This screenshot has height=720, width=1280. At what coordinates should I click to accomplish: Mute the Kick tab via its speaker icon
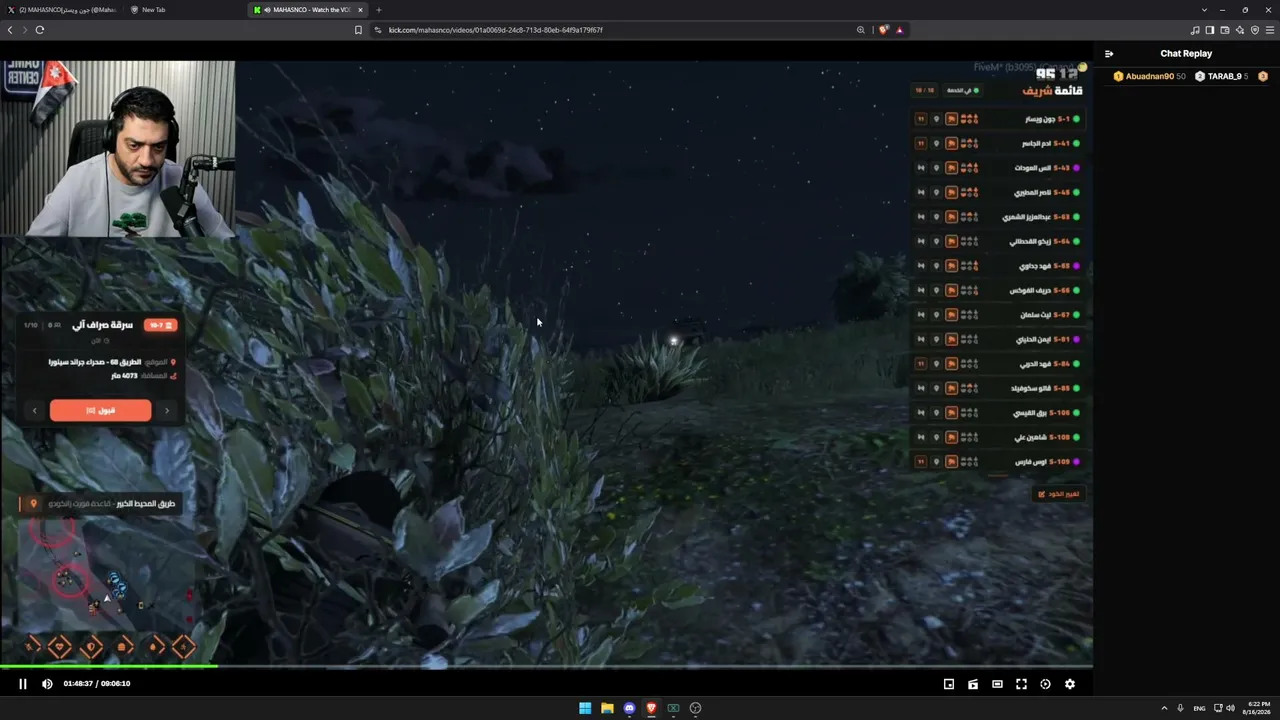point(267,10)
